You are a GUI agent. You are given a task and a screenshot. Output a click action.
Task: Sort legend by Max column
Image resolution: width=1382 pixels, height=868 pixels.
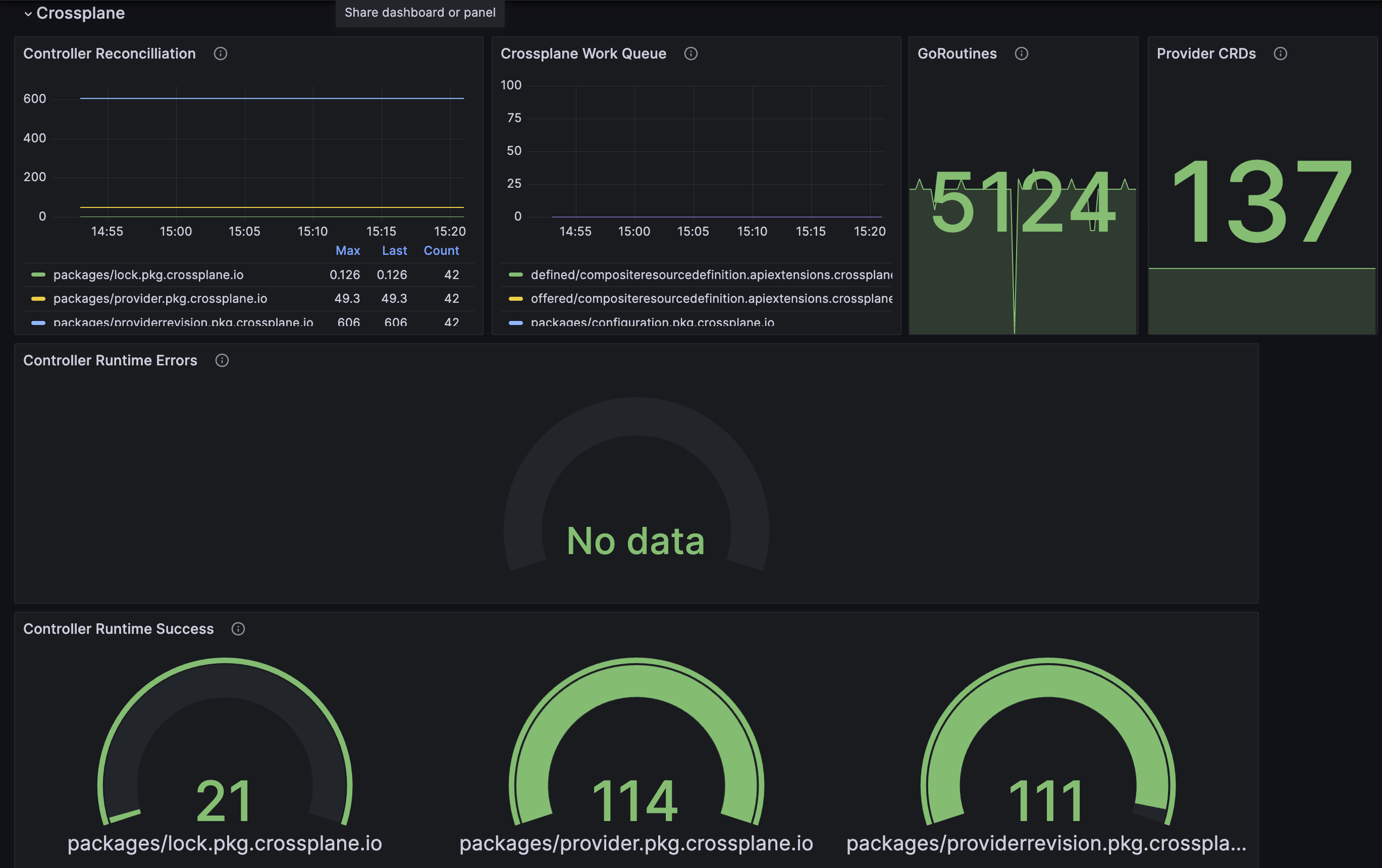pos(347,251)
